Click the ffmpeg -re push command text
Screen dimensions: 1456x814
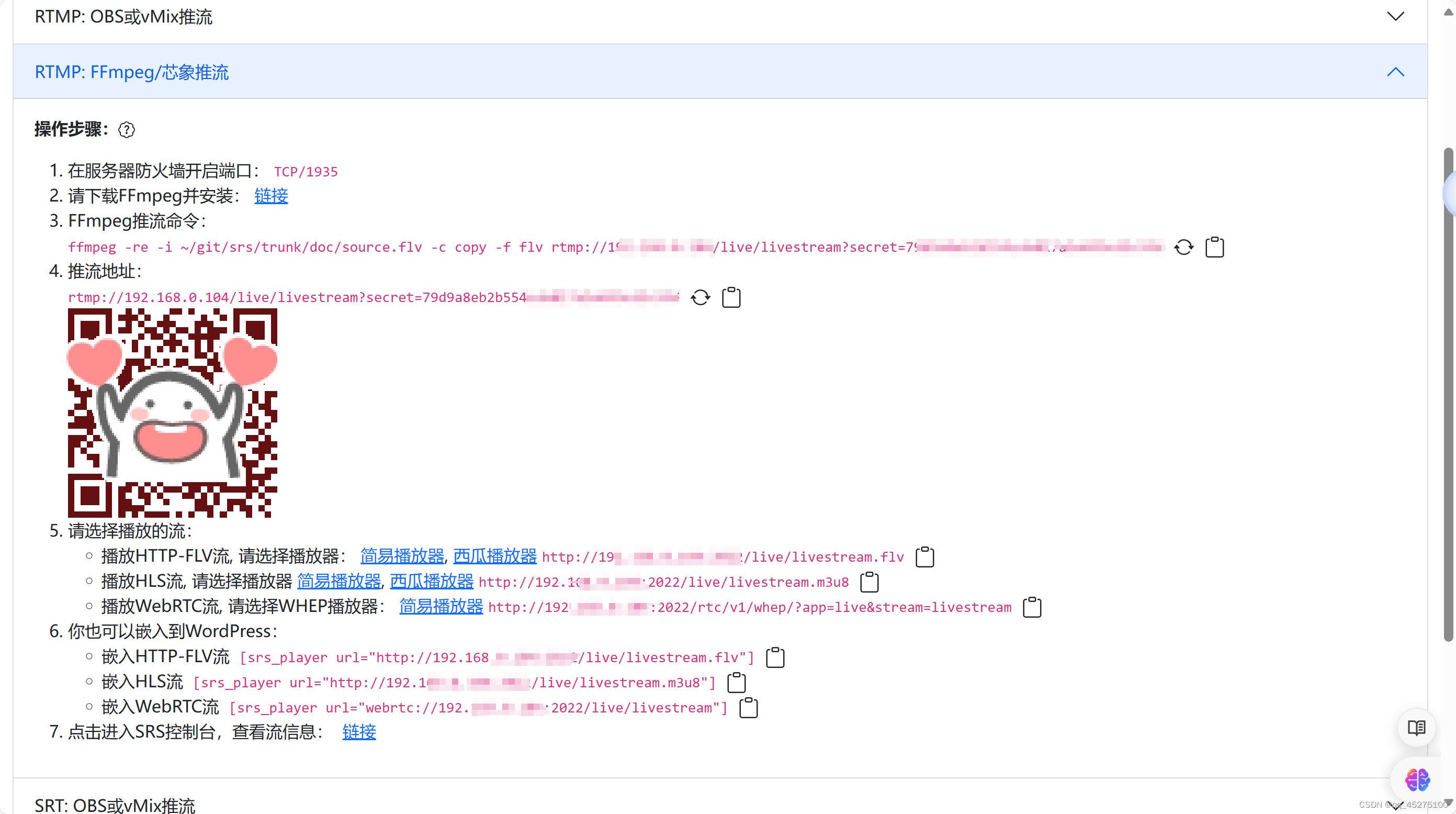click(x=616, y=247)
